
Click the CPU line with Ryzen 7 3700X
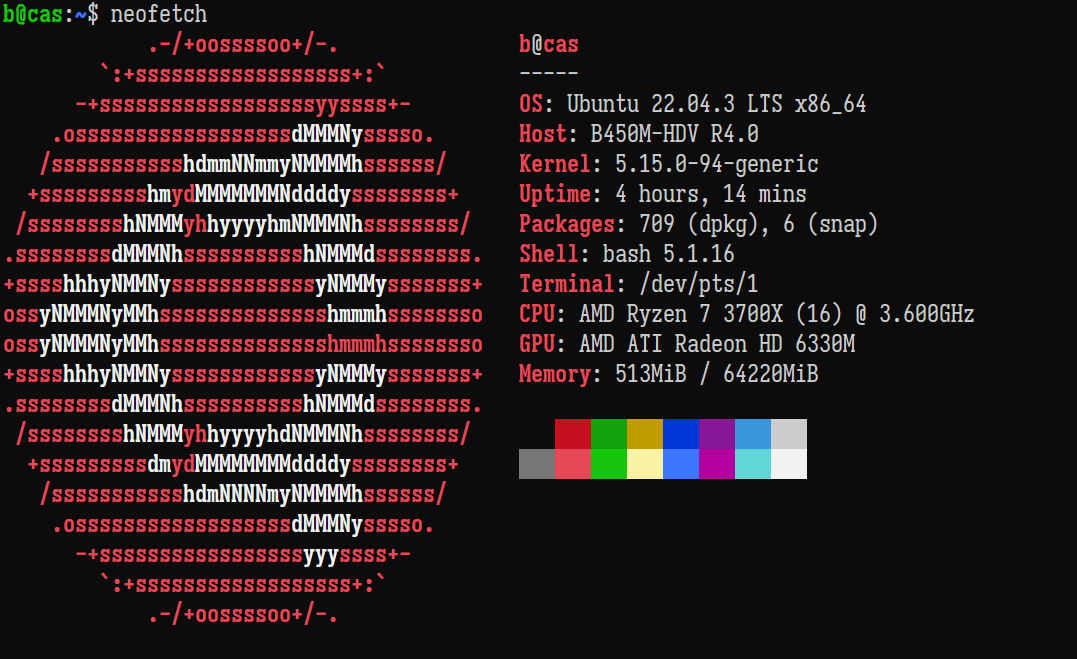[746, 314]
